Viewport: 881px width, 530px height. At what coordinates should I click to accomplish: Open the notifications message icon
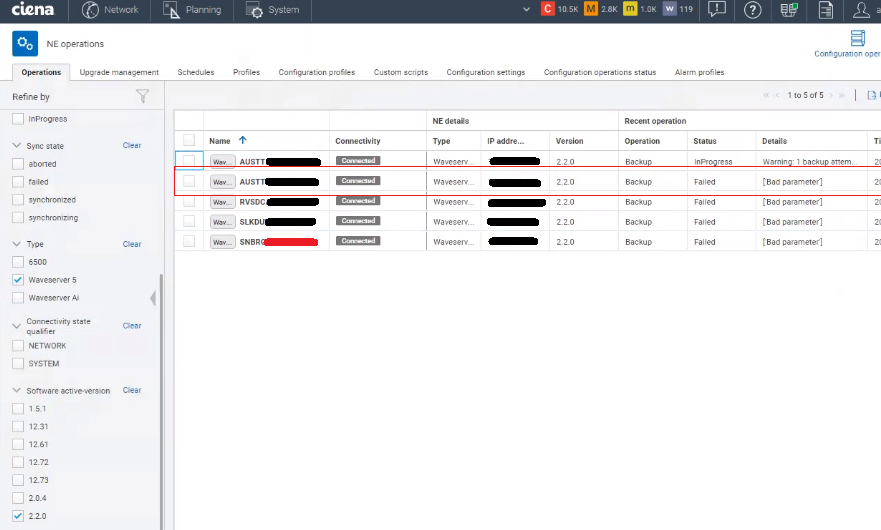click(716, 10)
